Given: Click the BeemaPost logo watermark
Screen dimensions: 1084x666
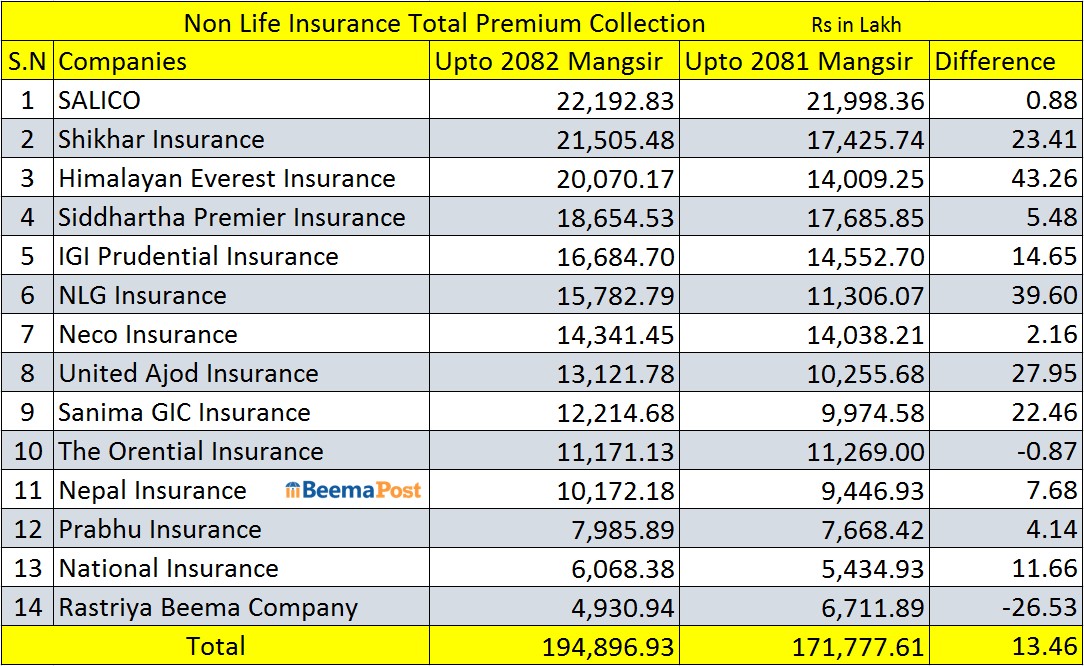Looking at the screenshot, I should click(353, 490).
